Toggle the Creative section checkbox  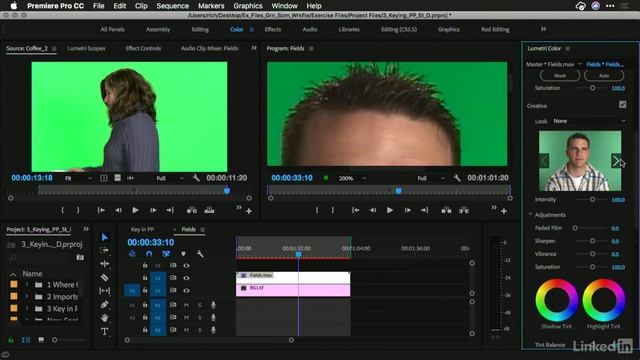point(622,105)
